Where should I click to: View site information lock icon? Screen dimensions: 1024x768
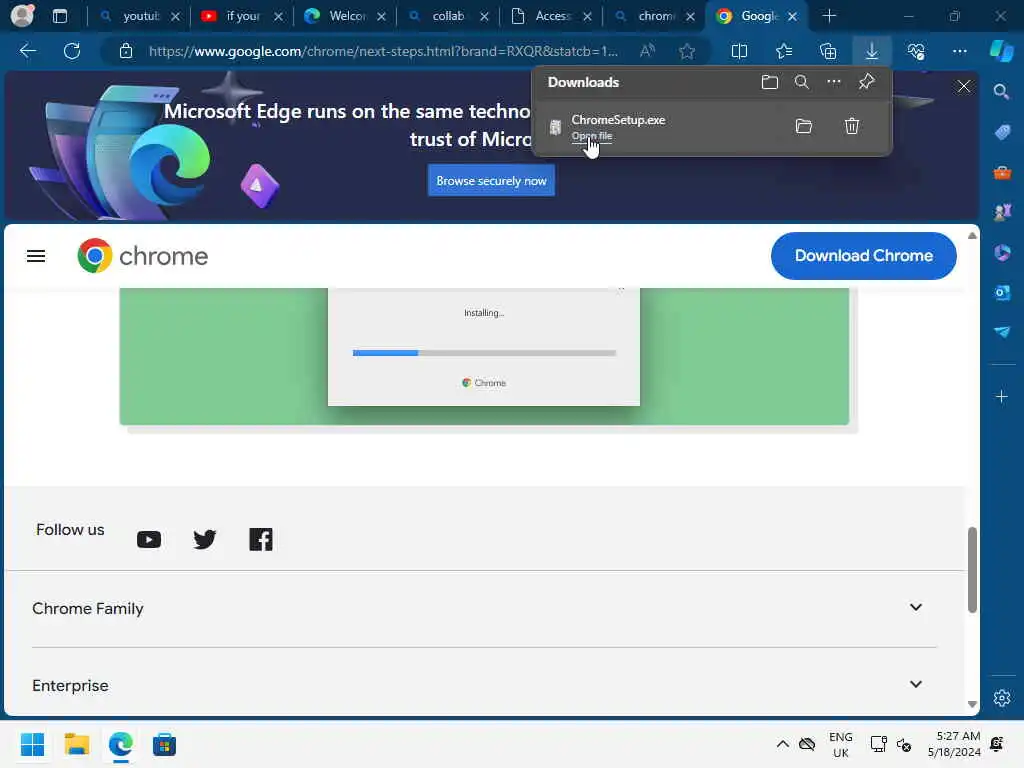point(126,51)
